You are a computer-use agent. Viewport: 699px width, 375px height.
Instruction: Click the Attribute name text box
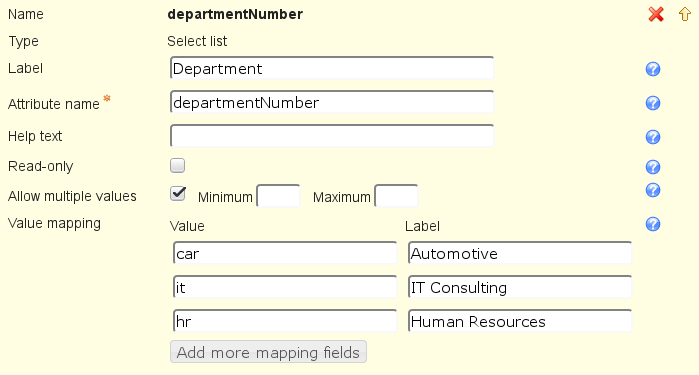tap(332, 102)
